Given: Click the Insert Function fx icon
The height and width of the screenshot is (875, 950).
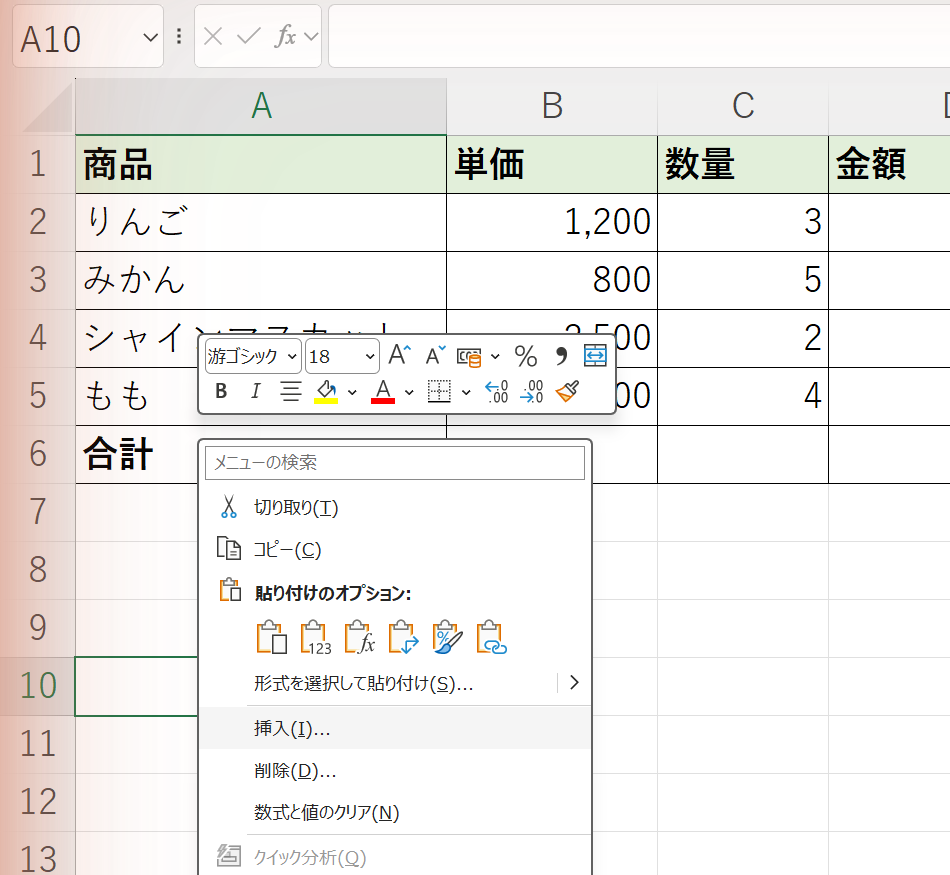Looking at the screenshot, I should [x=285, y=36].
